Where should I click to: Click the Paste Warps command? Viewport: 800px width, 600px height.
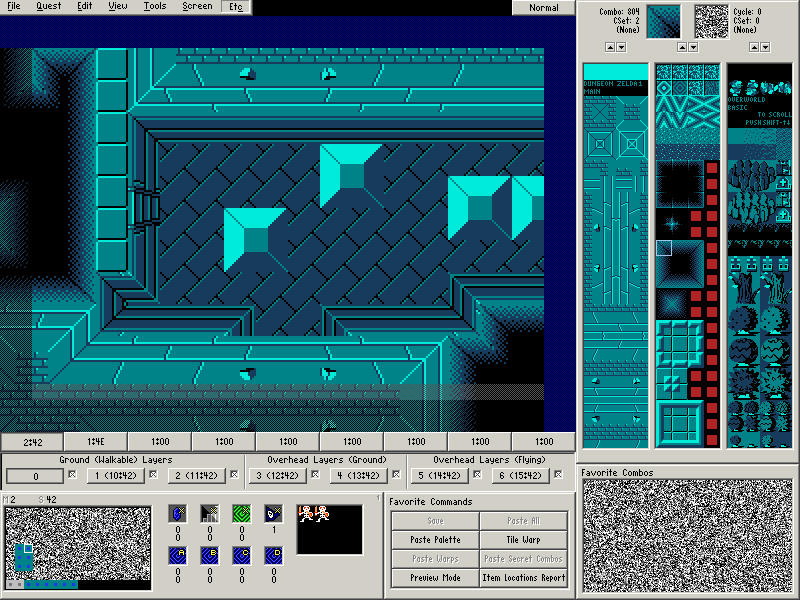[435, 559]
